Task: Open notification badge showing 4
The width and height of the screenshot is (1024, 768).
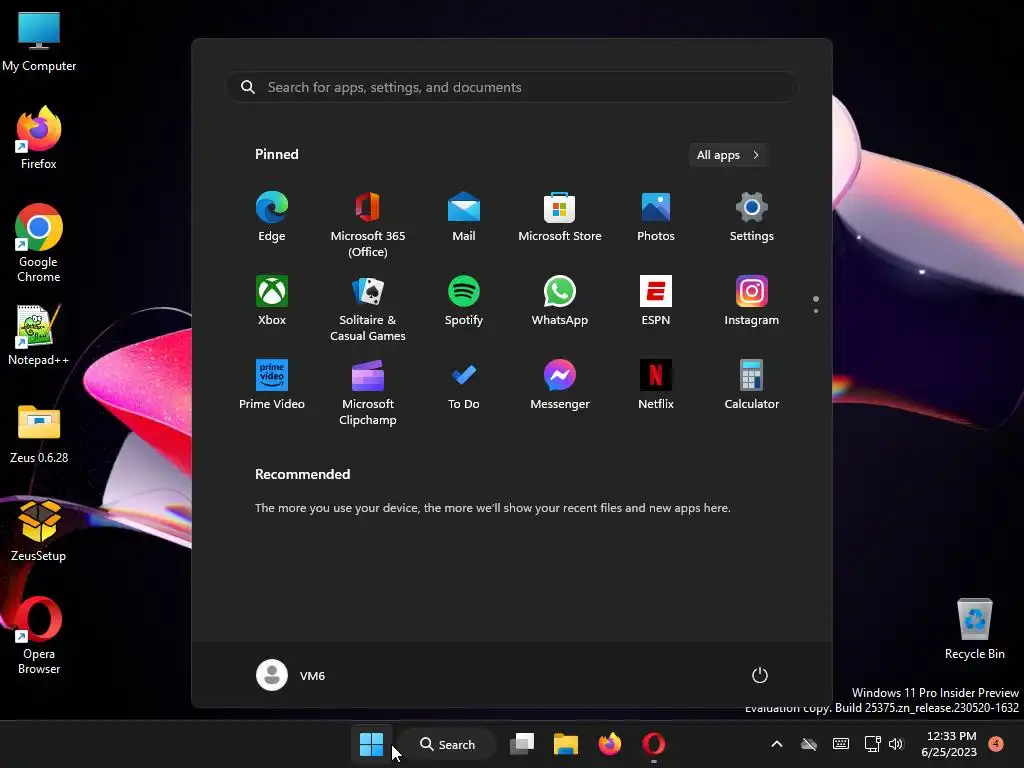Action: coord(996,743)
